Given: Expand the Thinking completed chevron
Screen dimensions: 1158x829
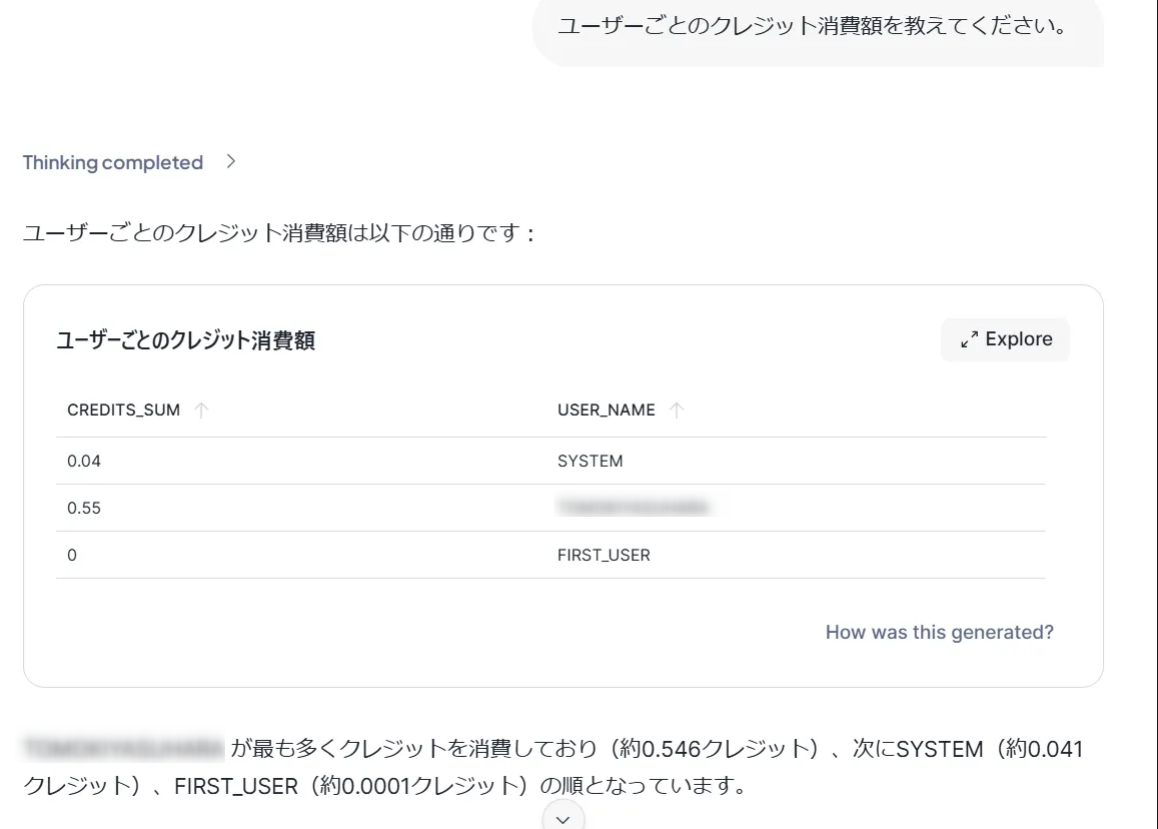Looking at the screenshot, I should tap(231, 162).
